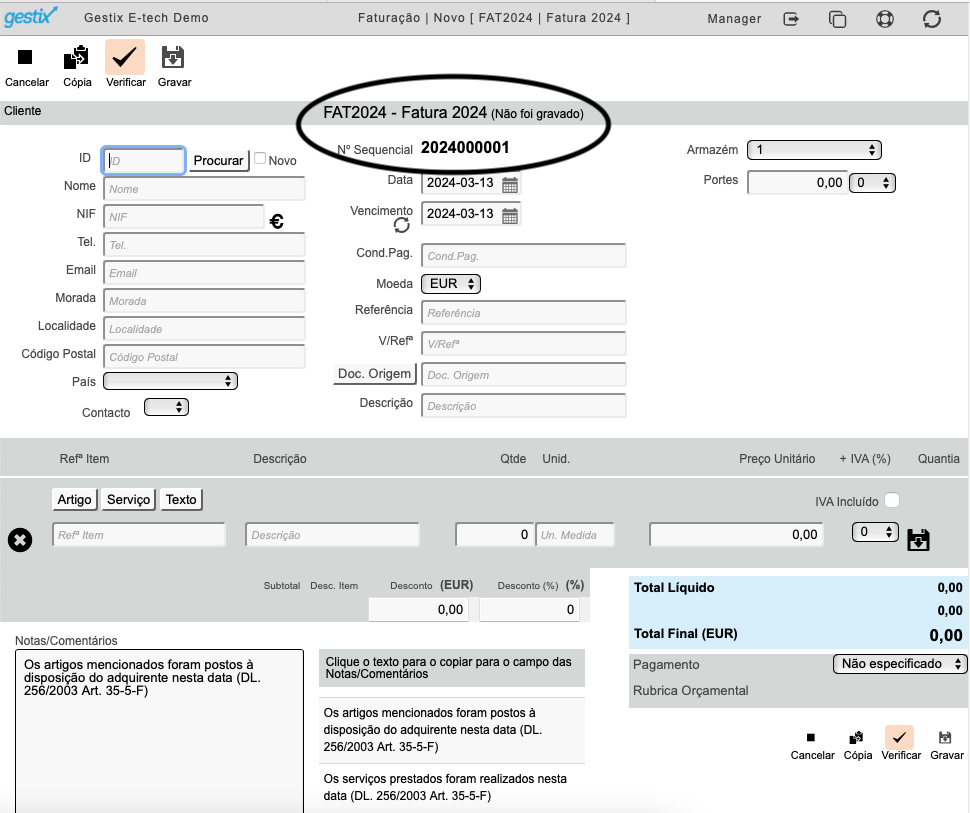970x813 pixels.
Task: Click the Un. Medida field
Action: 575,535
